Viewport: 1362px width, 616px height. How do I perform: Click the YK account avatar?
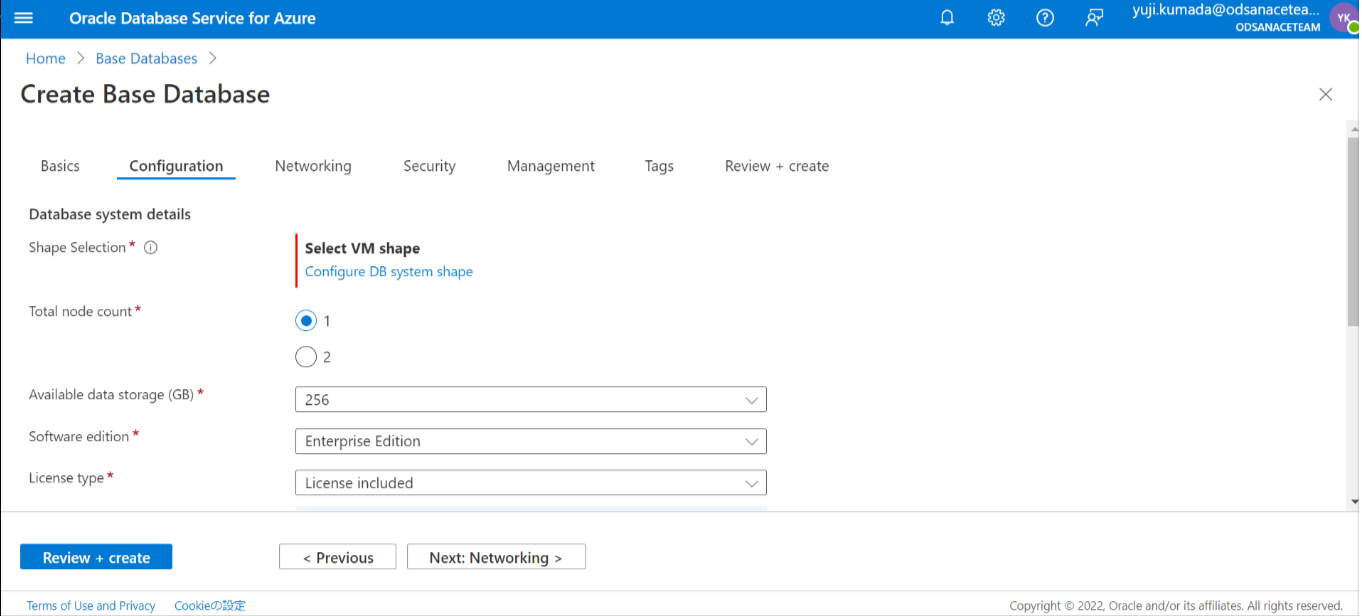coord(1343,17)
